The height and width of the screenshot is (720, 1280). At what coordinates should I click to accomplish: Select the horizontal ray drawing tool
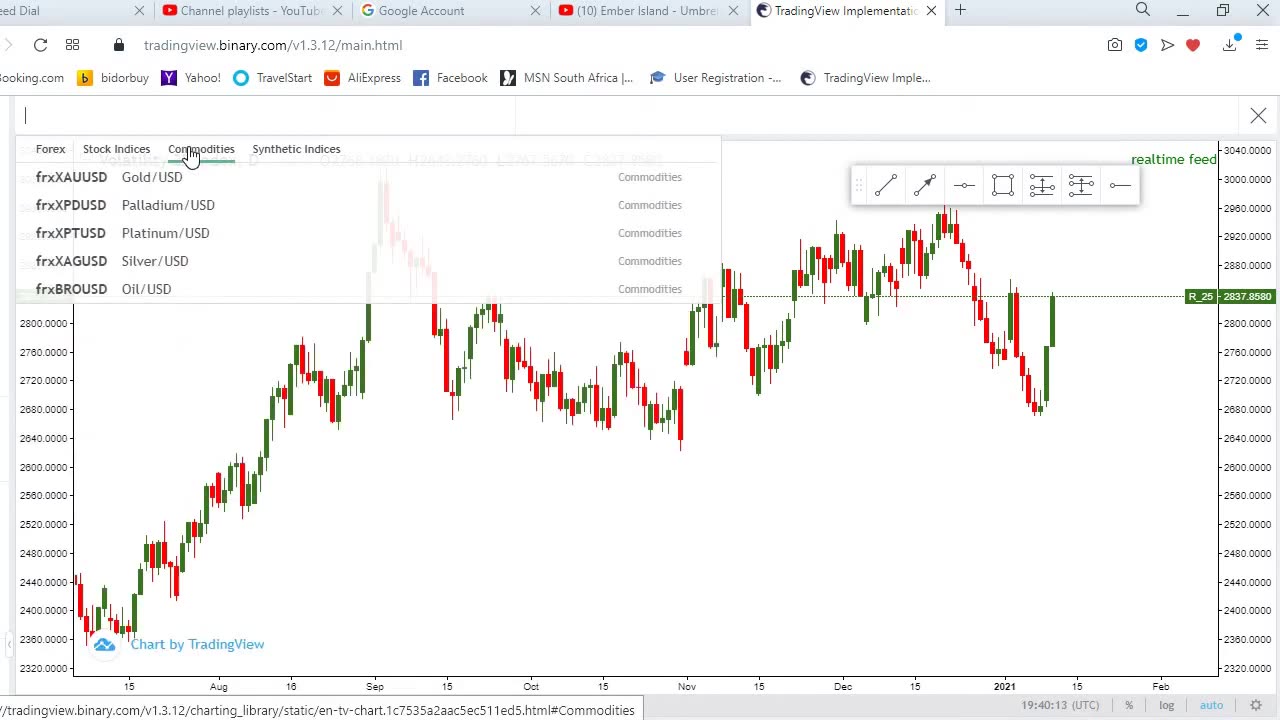pyautogui.click(x=1120, y=185)
